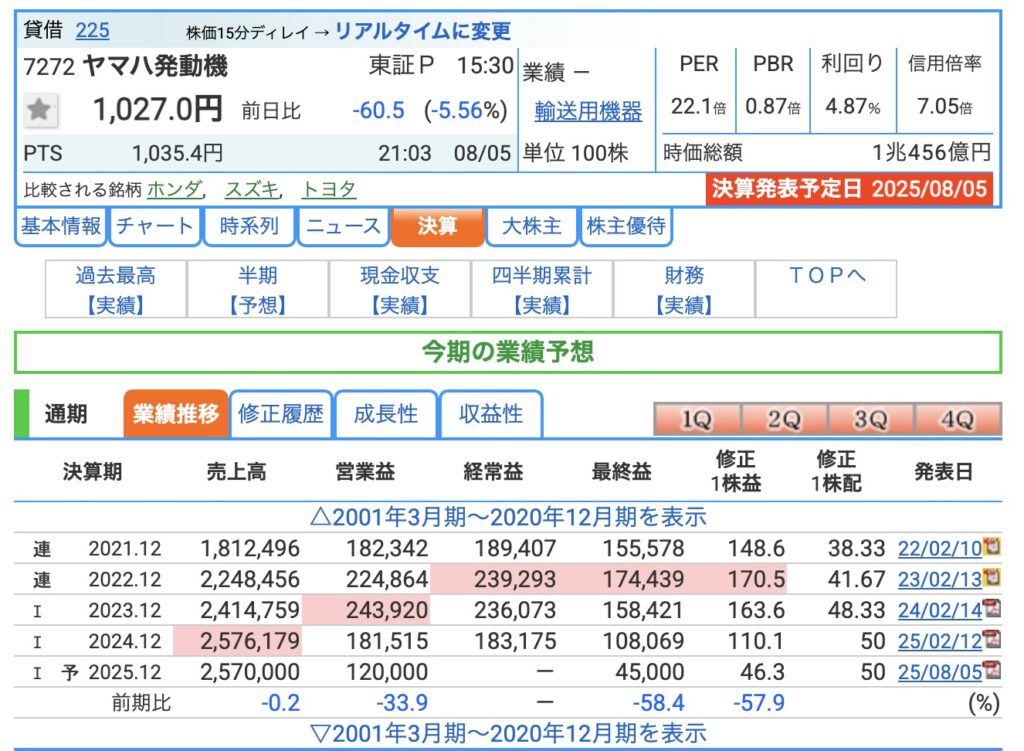Click the 1Q quarter button
Image resolution: width=1024 pixels, height=751 pixels.
pos(697,419)
